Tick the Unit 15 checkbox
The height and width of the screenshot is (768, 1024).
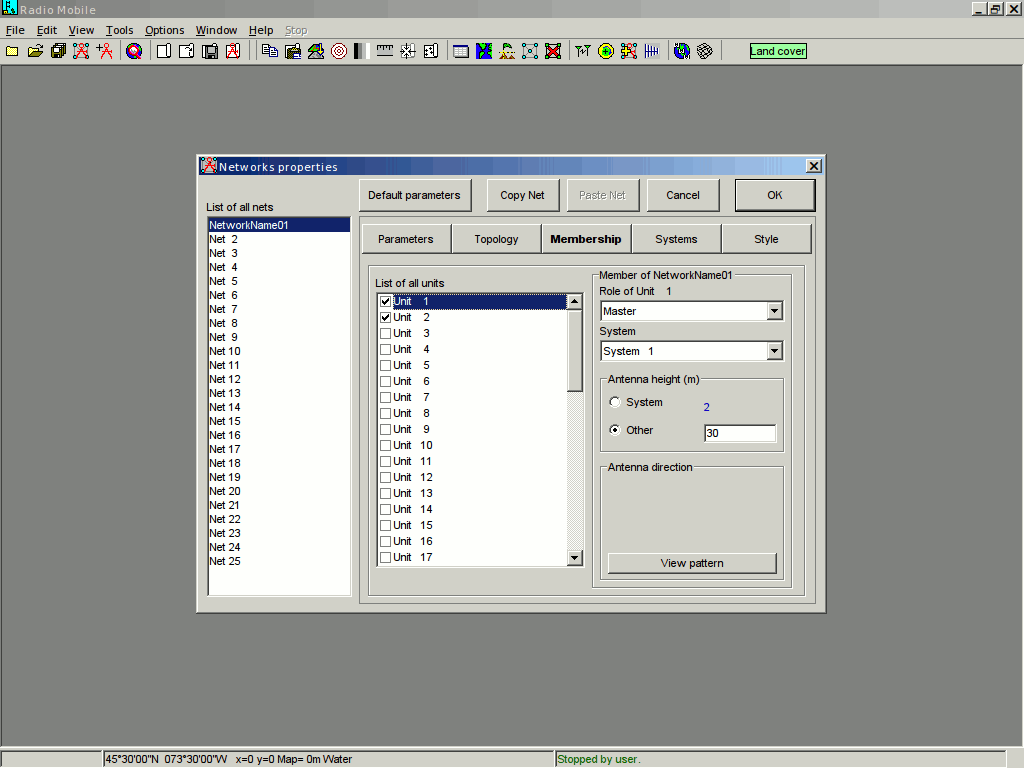[x=385, y=526]
